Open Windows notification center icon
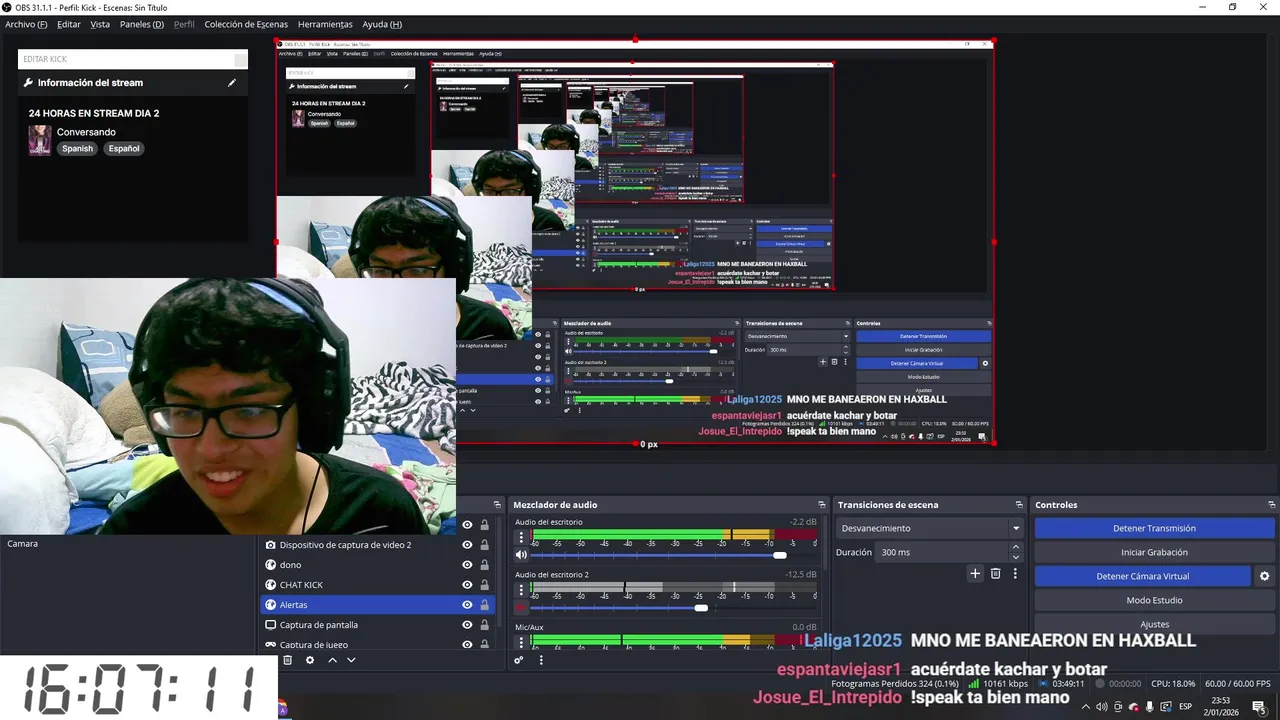 point(1258,707)
